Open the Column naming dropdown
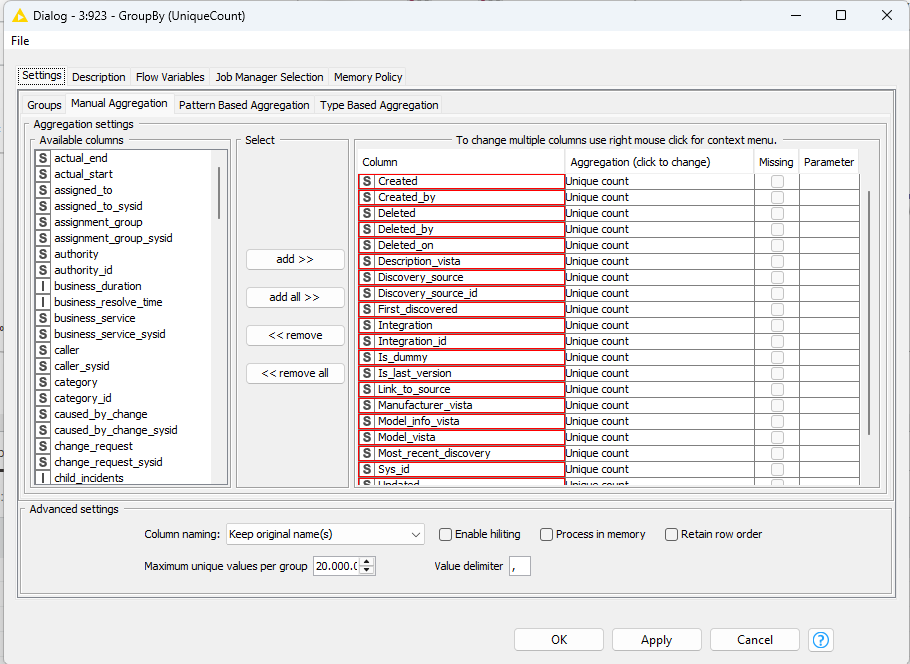 click(x=326, y=534)
